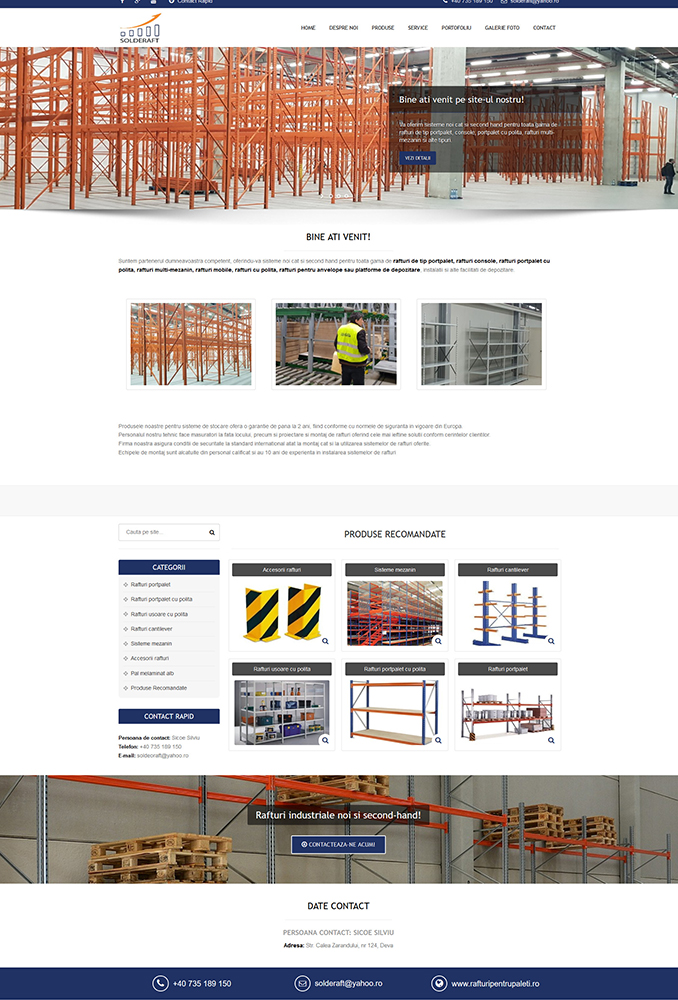Click zoom icon on Rafturi cantilever product

click(551, 642)
